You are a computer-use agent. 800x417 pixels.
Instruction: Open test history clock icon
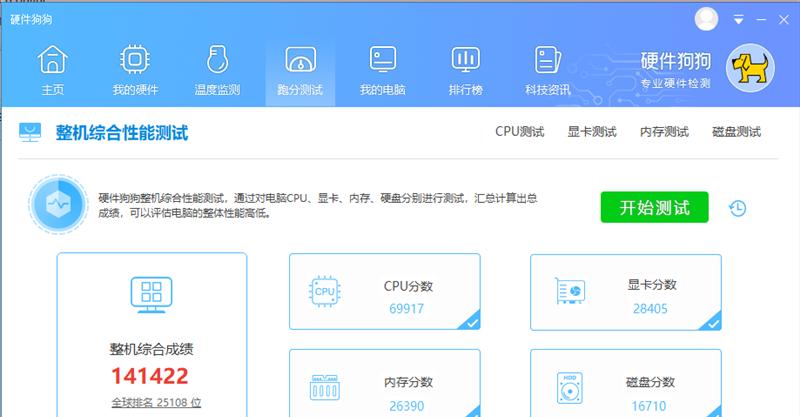[737, 208]
